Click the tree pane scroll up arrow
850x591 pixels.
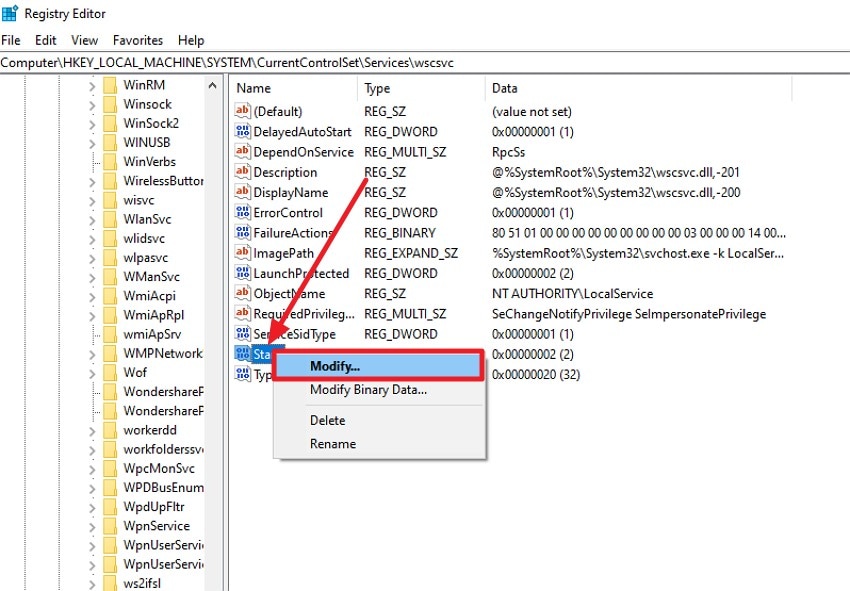pyautogui.click(x=212, y=85)
